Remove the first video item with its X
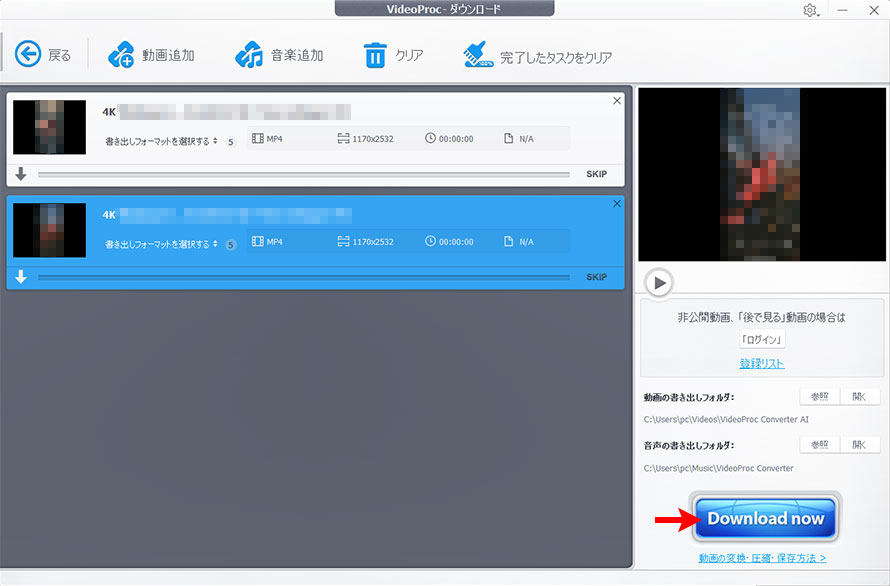The width and height of the screenshot is (890, 586). (617, 101)
